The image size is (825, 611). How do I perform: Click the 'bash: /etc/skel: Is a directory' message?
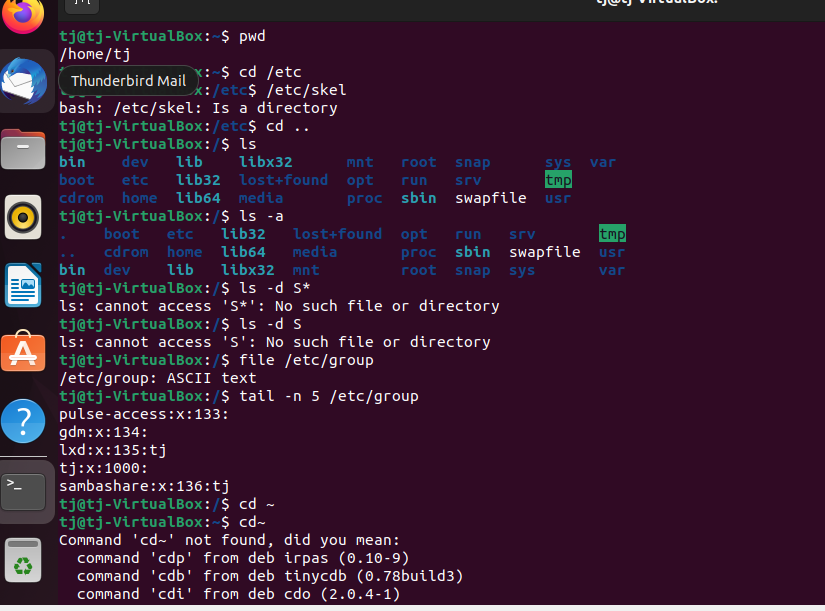198,108
